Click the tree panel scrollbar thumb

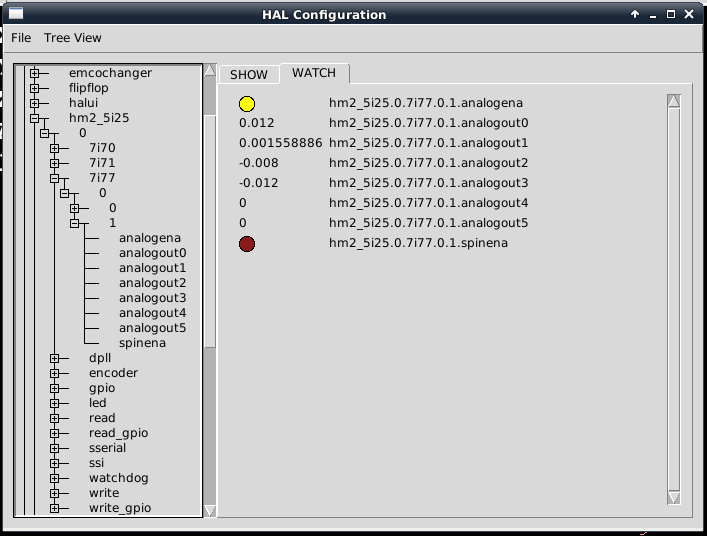(210, 231)
